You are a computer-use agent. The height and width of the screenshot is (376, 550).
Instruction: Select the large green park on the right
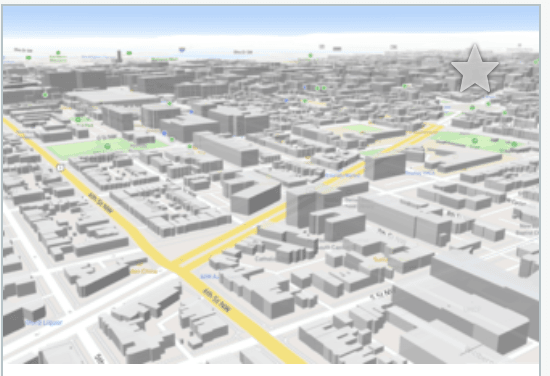(476, 142)
